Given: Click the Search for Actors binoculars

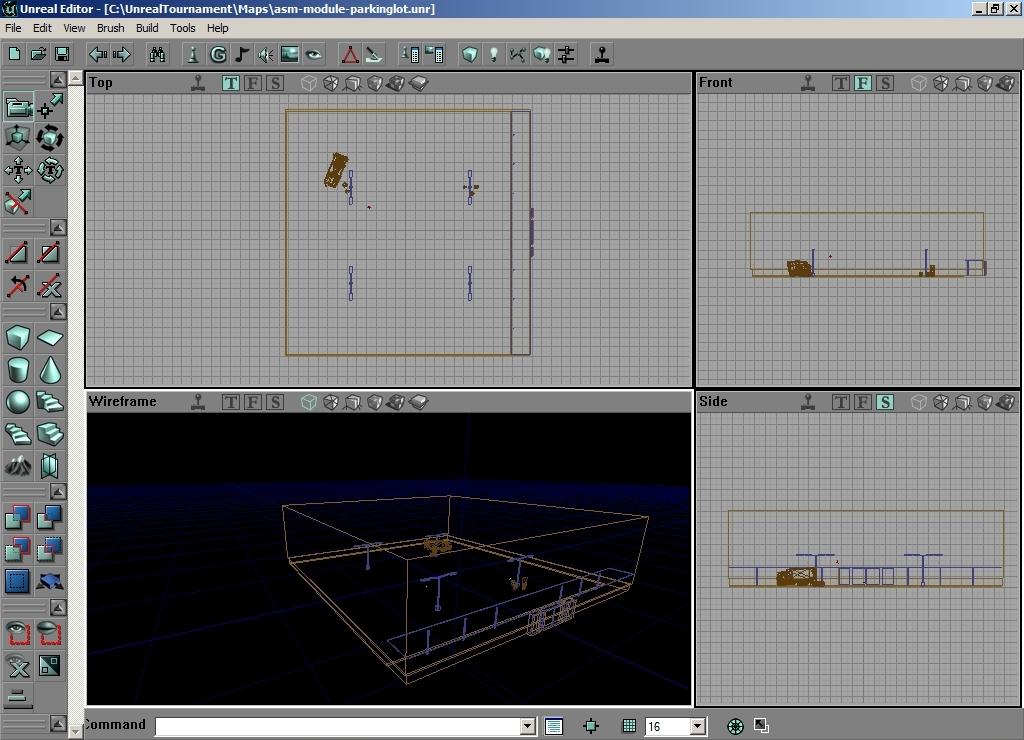Looking at the screenshot, I should (x=157, y=54).
